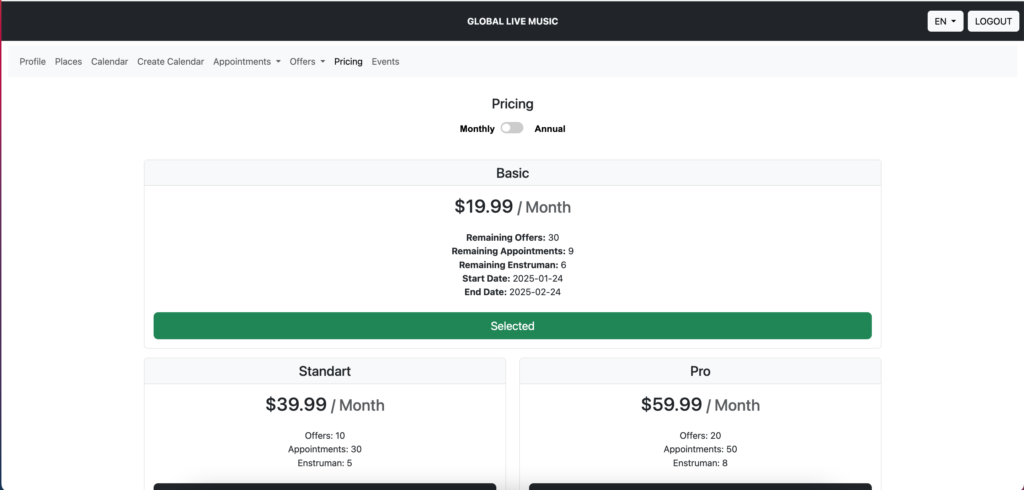
Task: Click the Standart plan header
Action: pos(325,371)
